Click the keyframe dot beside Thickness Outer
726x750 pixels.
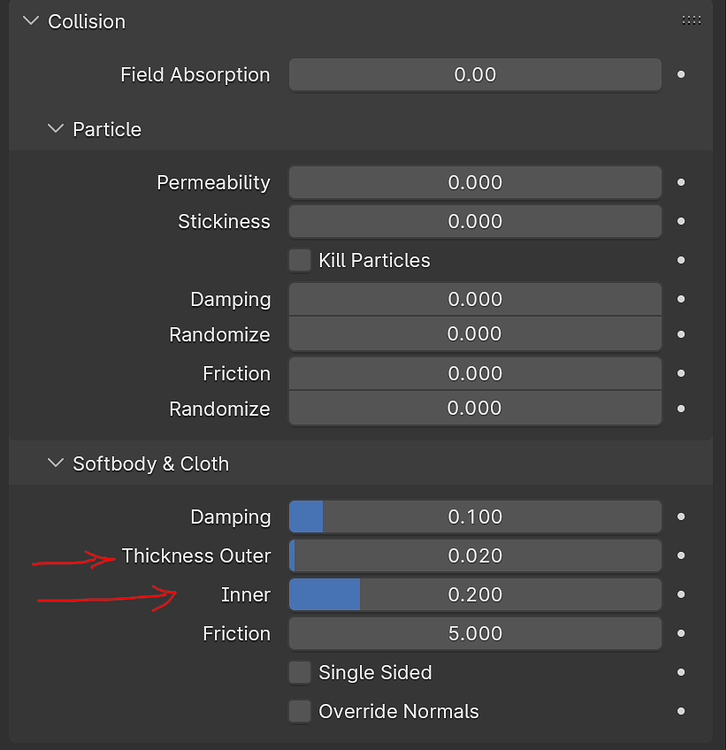(x=681, y=556)
